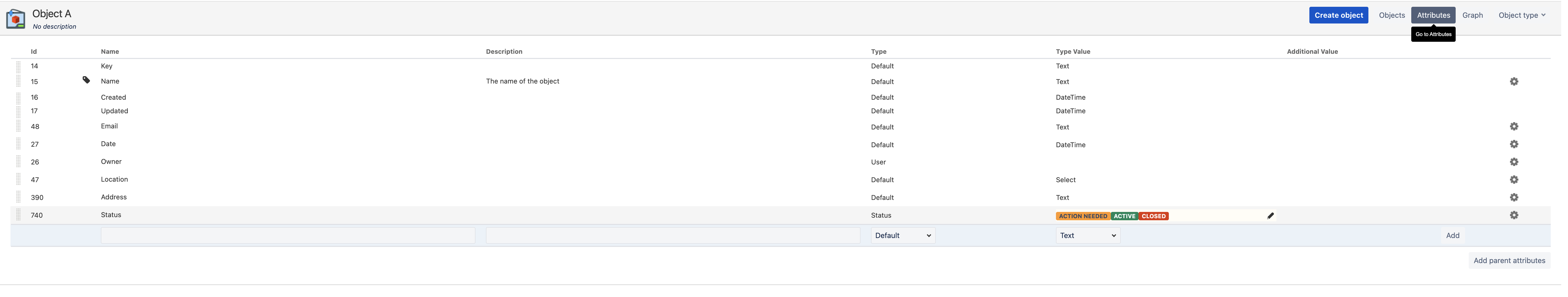Open the new attribute Type dropdown (Default)
Screen dimensions: 1568x297
[x=907, y=236]
